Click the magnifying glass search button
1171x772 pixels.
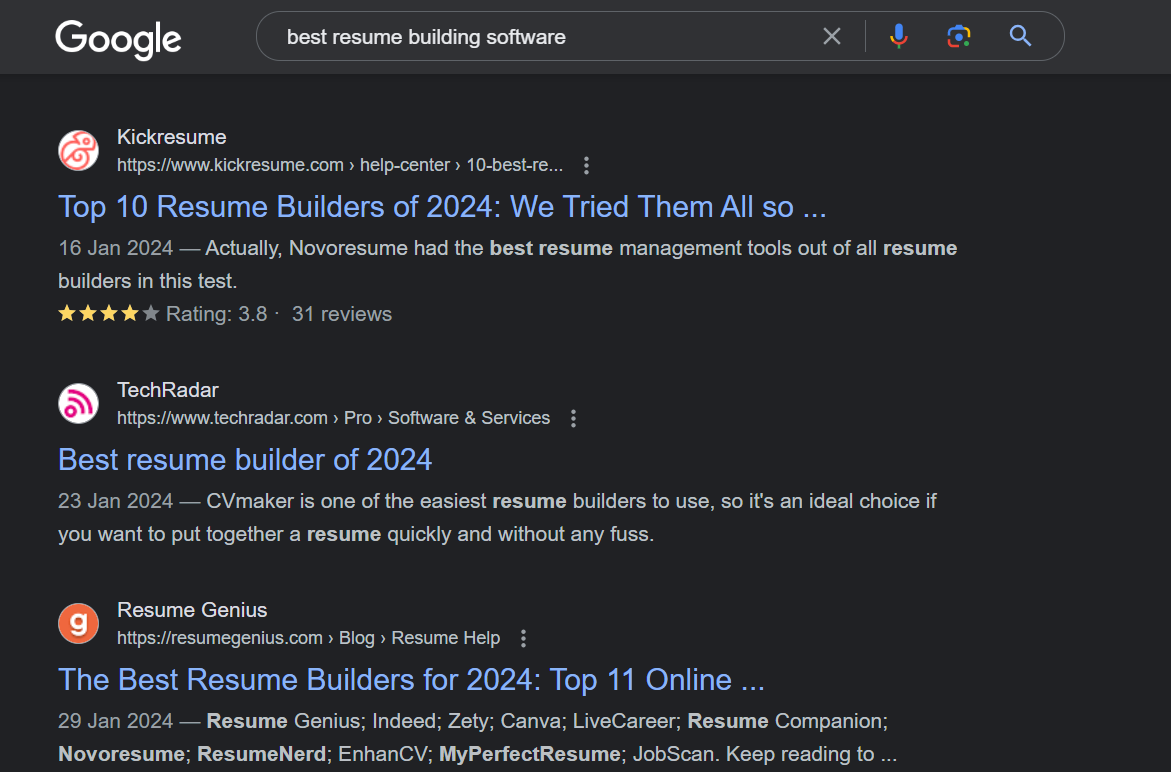pyautogui.click(x=1019, y=37)
